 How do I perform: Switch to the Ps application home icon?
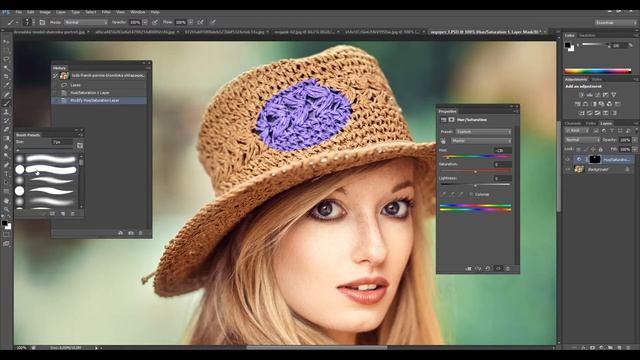click(x=6, y=12)
